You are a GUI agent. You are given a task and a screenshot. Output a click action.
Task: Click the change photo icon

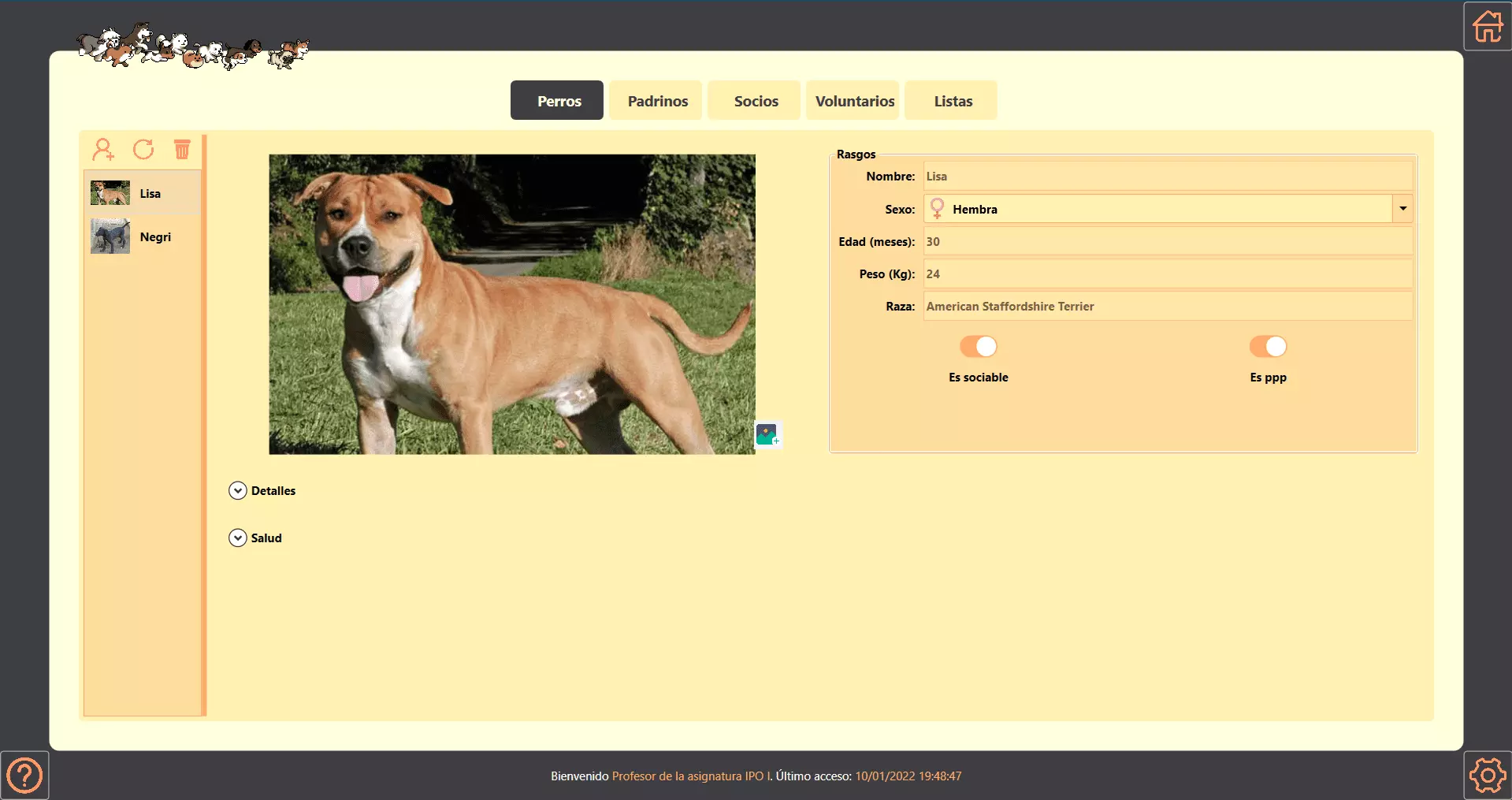767,434
